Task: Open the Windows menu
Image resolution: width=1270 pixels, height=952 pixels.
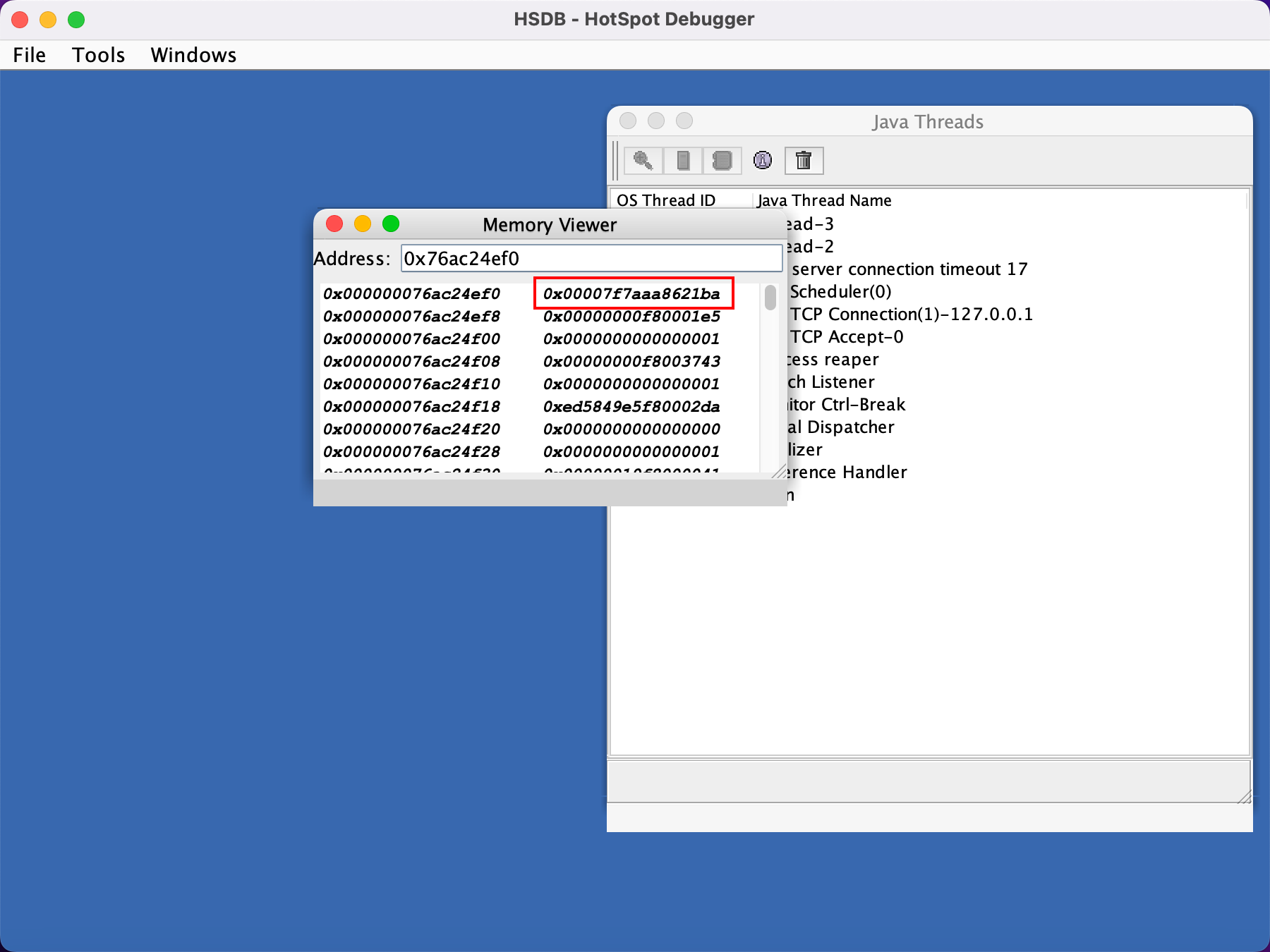Action: click(193, 55)
